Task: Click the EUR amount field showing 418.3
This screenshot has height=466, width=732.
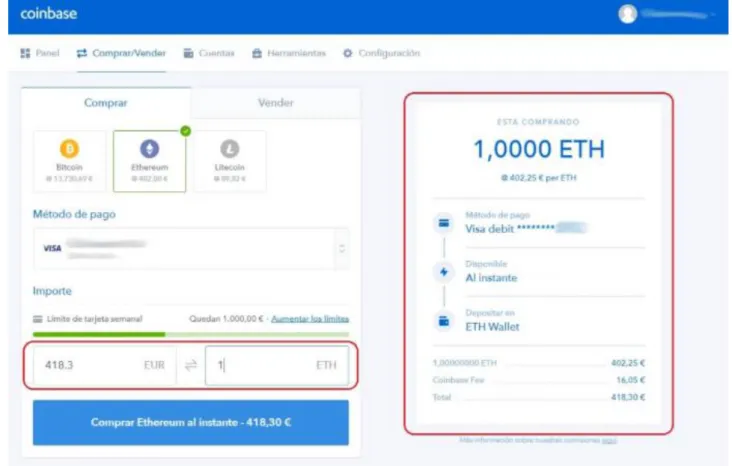Action: (105, 365)
